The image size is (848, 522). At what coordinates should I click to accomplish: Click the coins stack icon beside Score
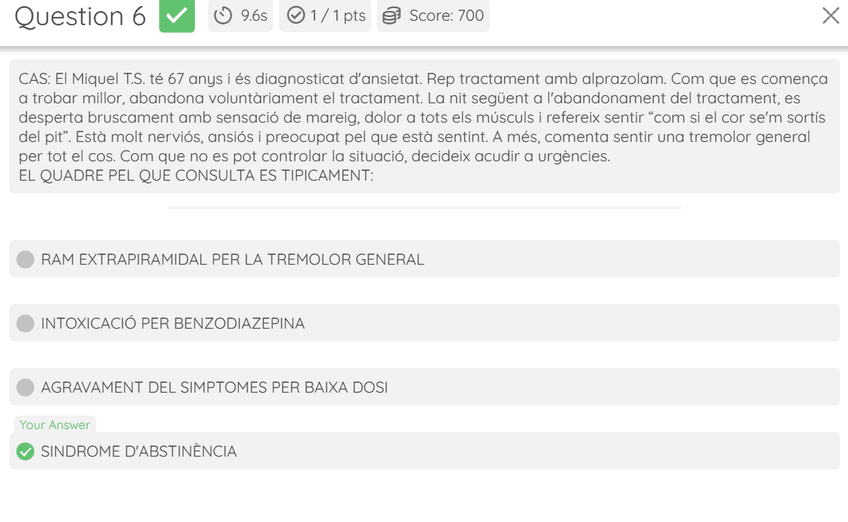pyautogui.click(x=392, y=16)
